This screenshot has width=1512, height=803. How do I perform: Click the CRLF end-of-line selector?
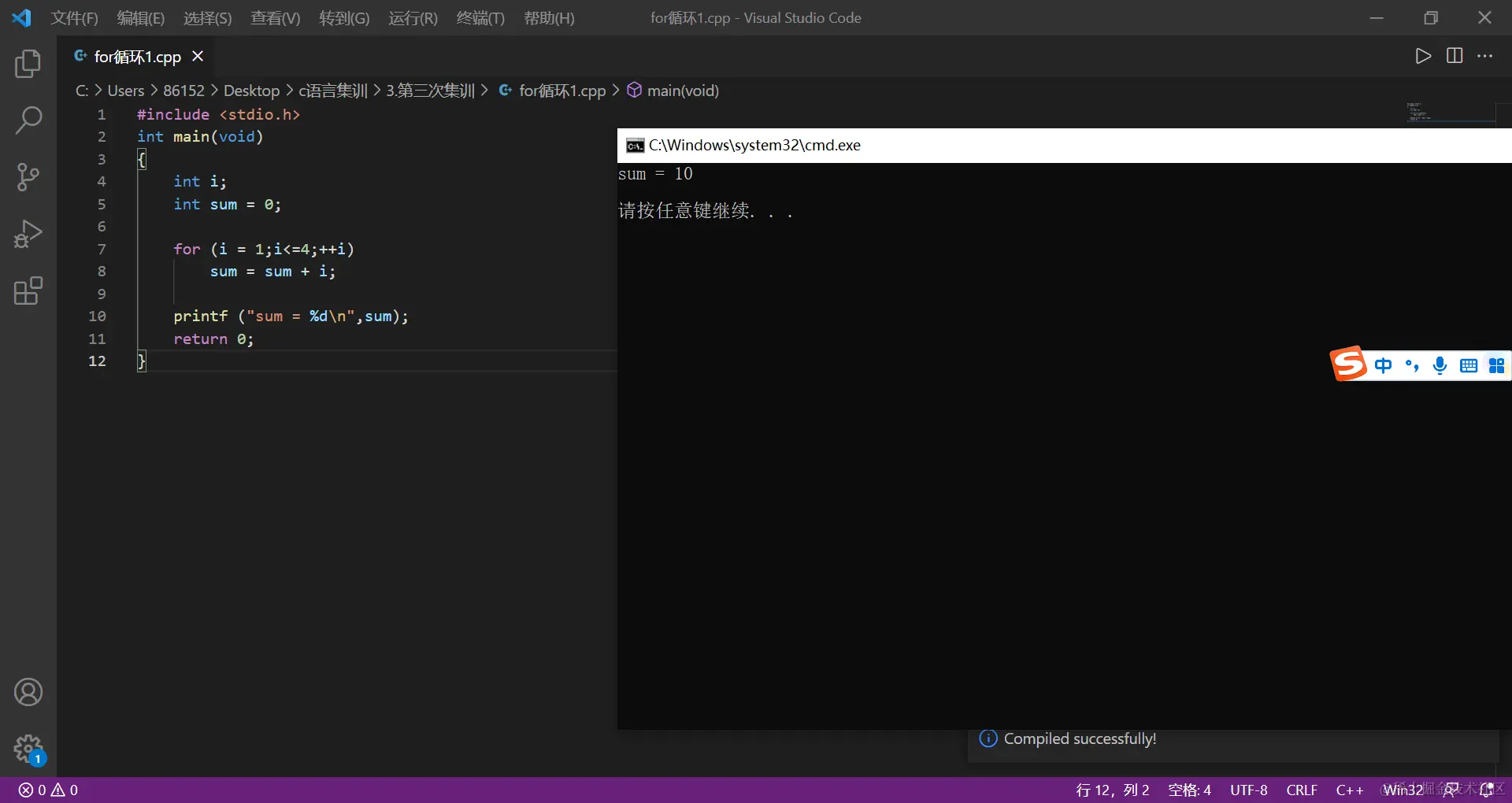[1302, 790]
